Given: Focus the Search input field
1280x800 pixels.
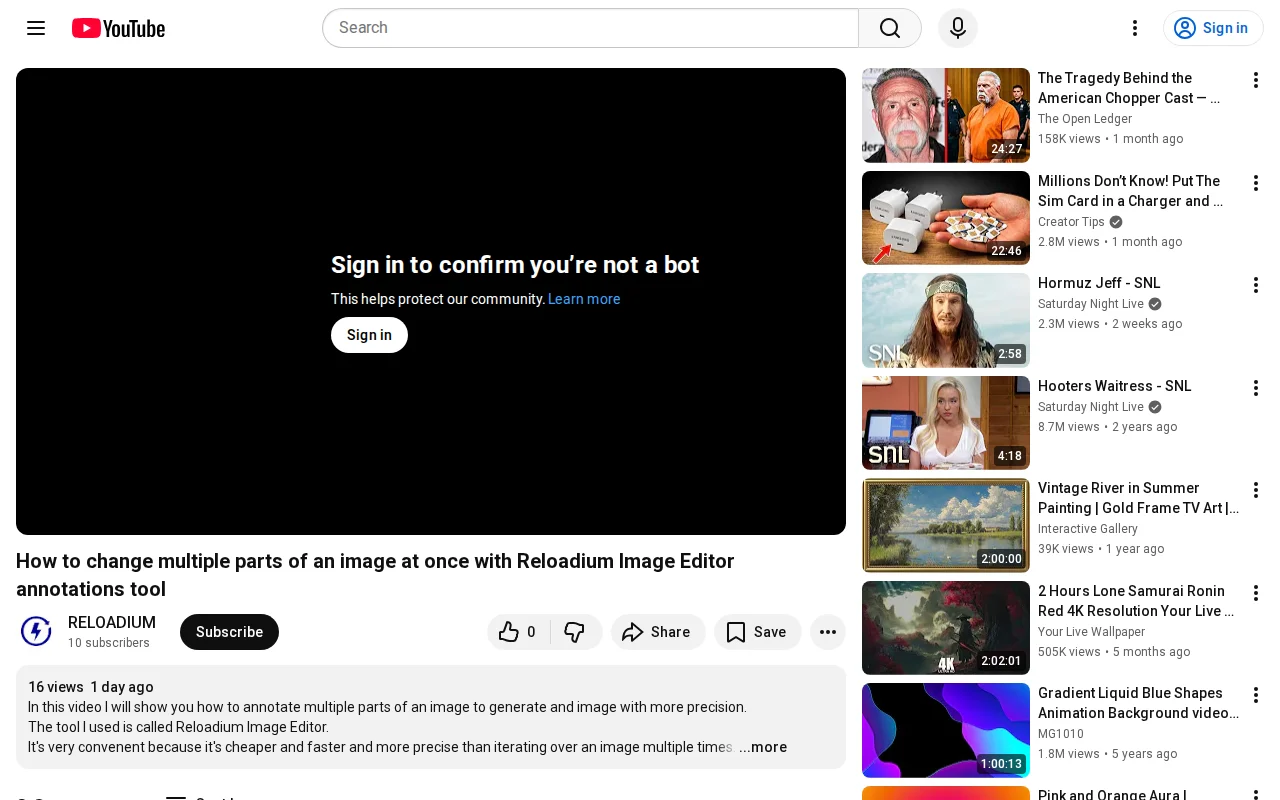Looking at the screenshot, I should [x=590, y=28].
